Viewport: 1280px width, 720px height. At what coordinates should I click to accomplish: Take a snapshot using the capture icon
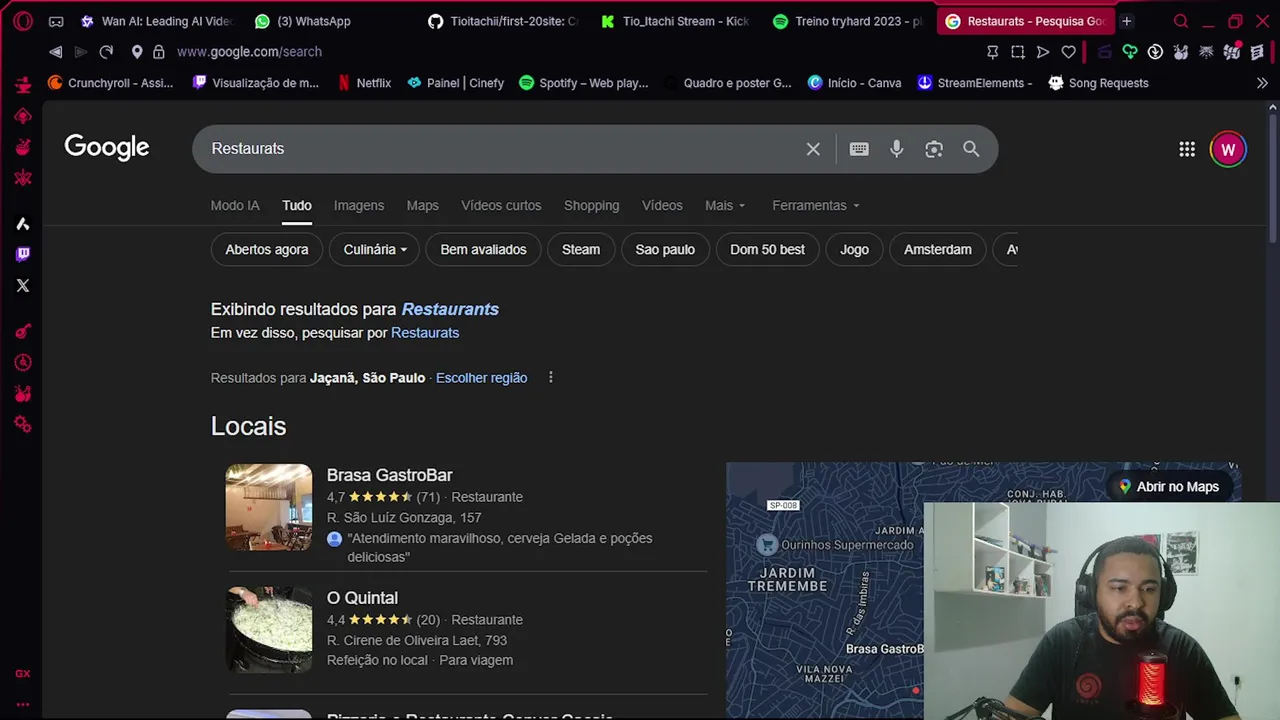[1017, 52]
